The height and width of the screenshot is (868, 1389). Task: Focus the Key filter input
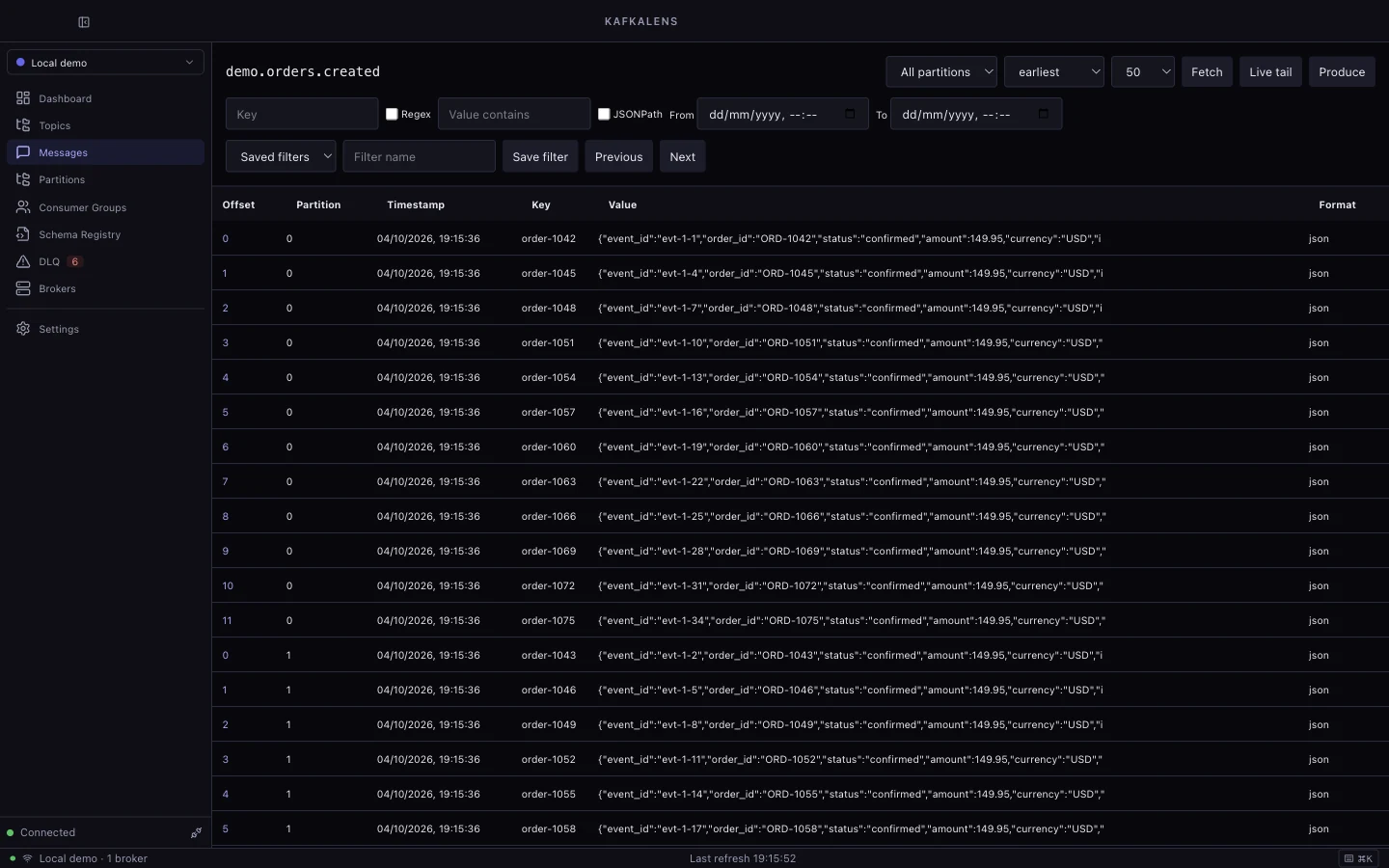coord(302,114)
